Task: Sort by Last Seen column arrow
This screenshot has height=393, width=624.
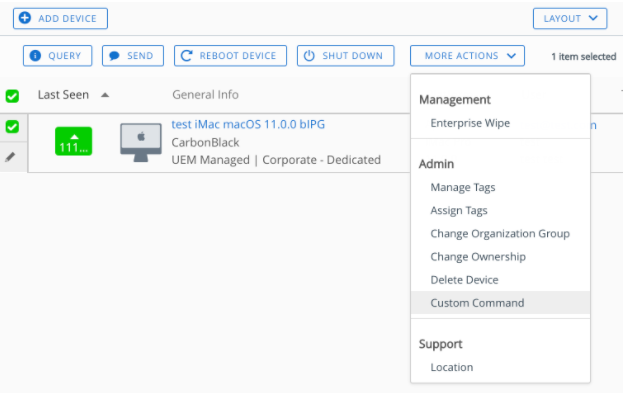Action: (105, 95)
